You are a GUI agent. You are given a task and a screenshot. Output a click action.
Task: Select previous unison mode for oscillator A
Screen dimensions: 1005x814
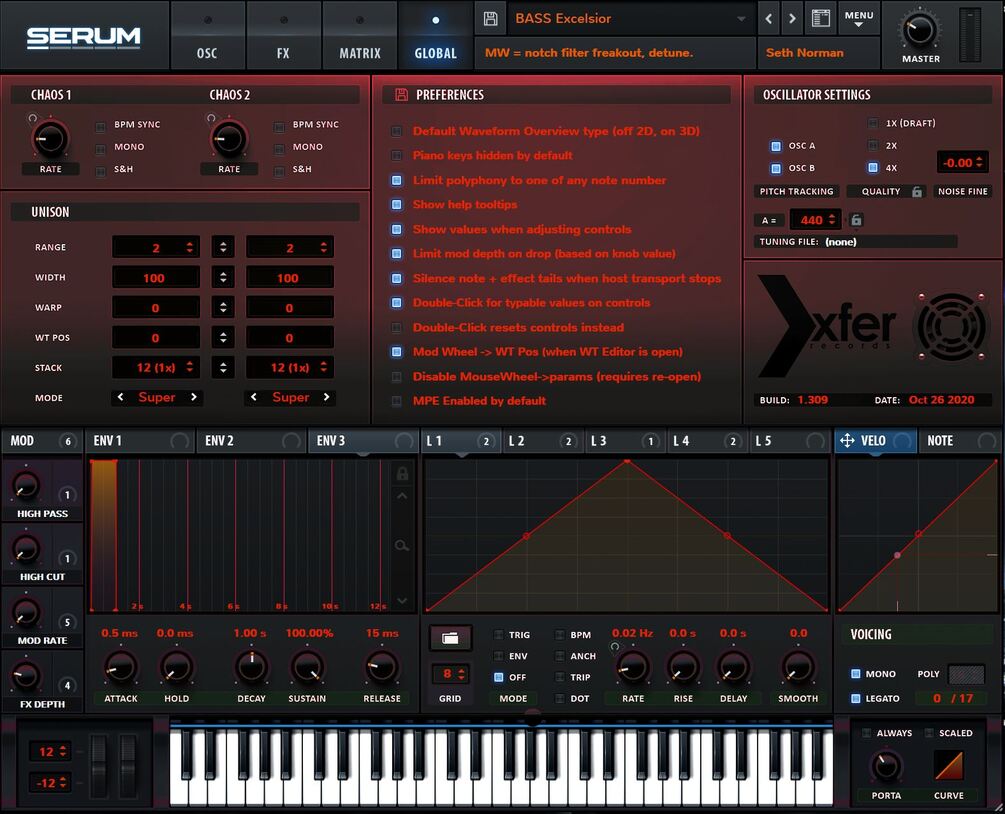coord(120,397)
